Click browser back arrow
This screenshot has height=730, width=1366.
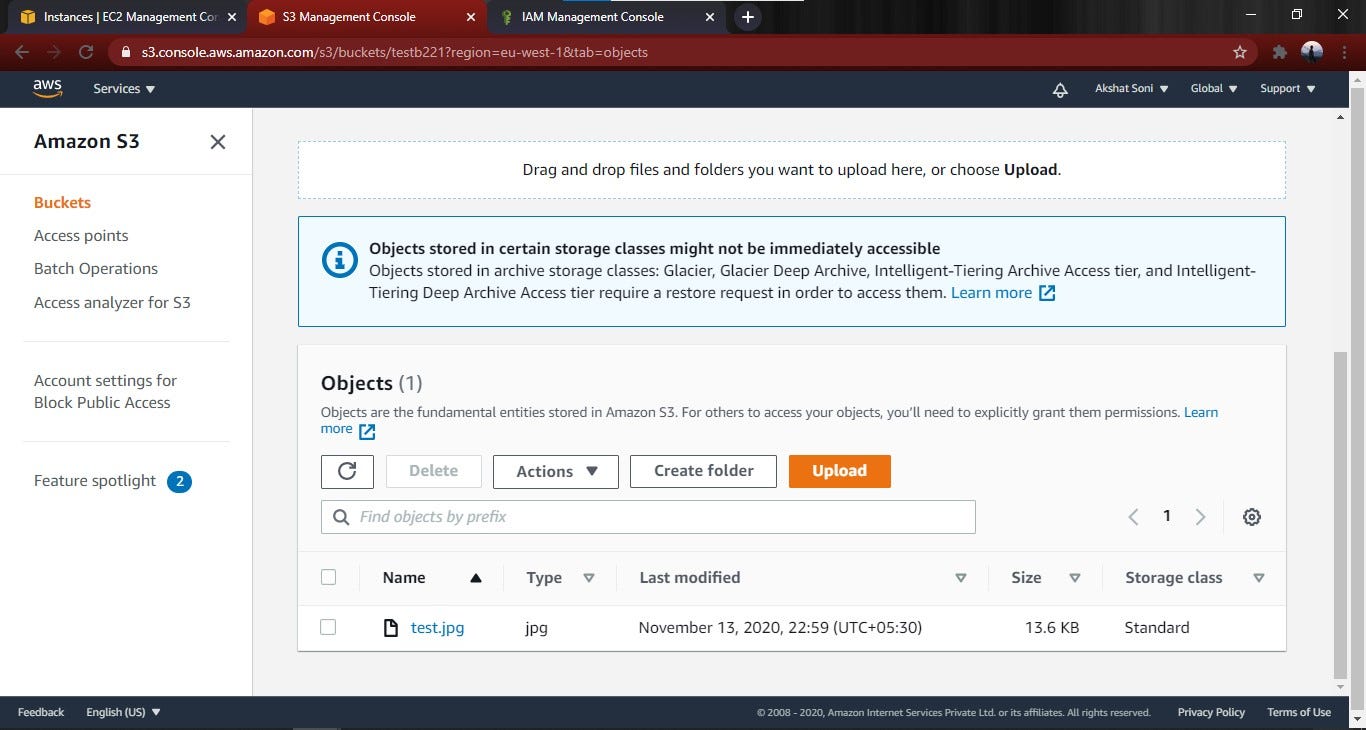22,52
